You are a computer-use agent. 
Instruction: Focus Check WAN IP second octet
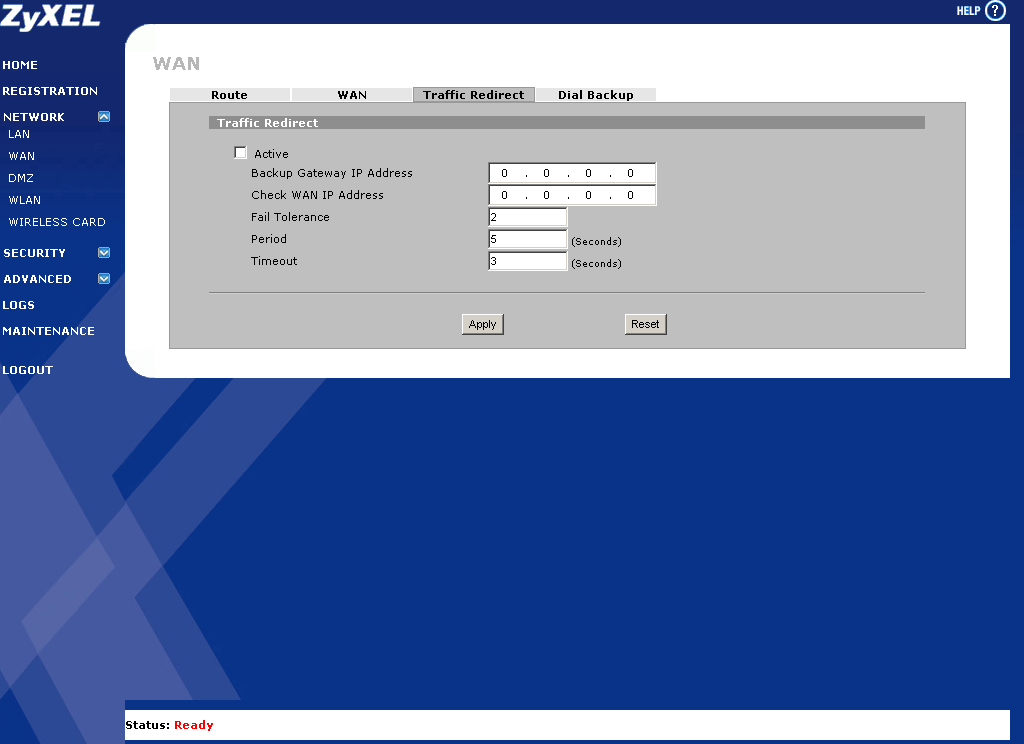[547, 195]
